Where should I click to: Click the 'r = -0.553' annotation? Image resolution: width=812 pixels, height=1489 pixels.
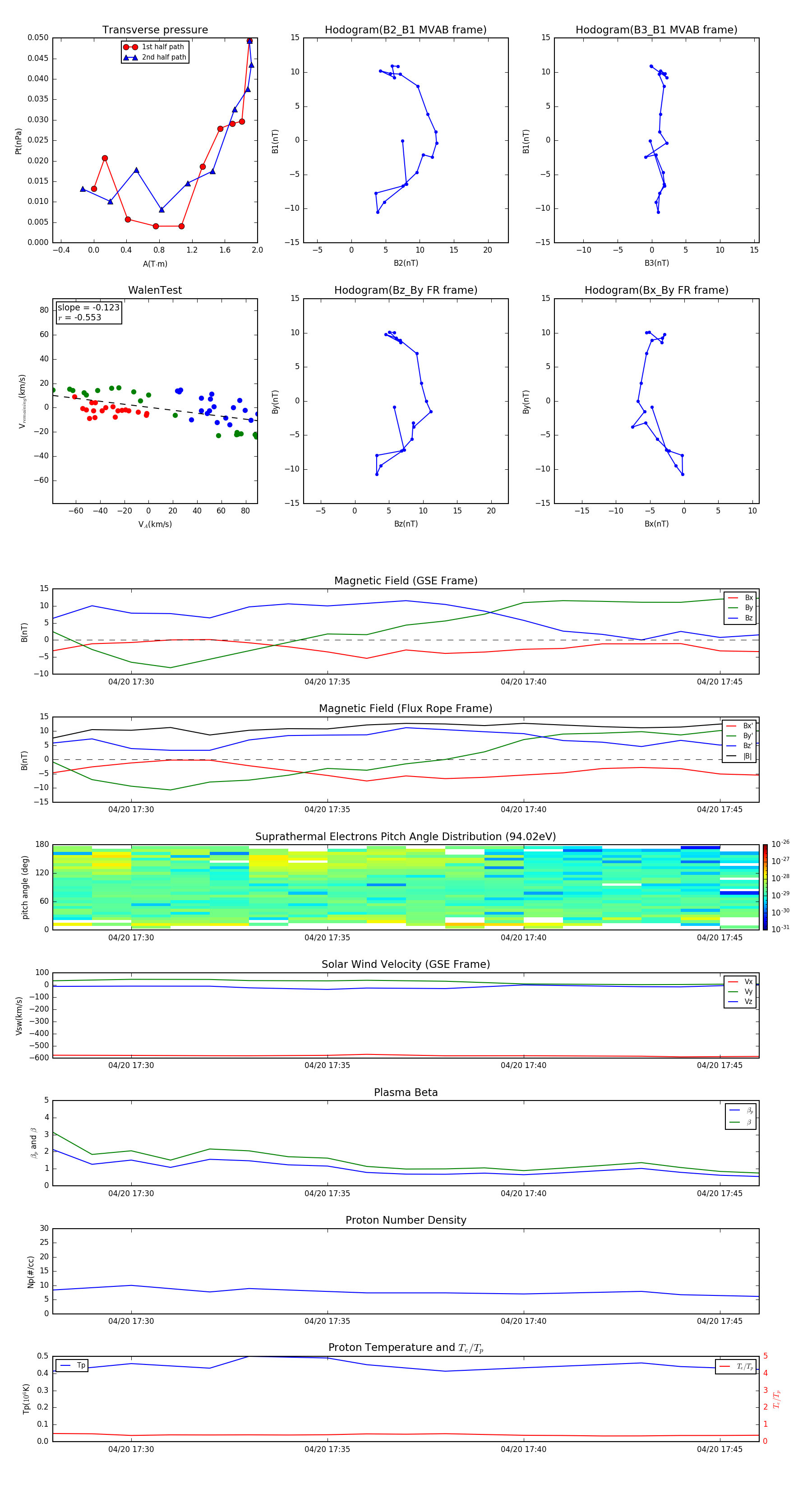80,317
